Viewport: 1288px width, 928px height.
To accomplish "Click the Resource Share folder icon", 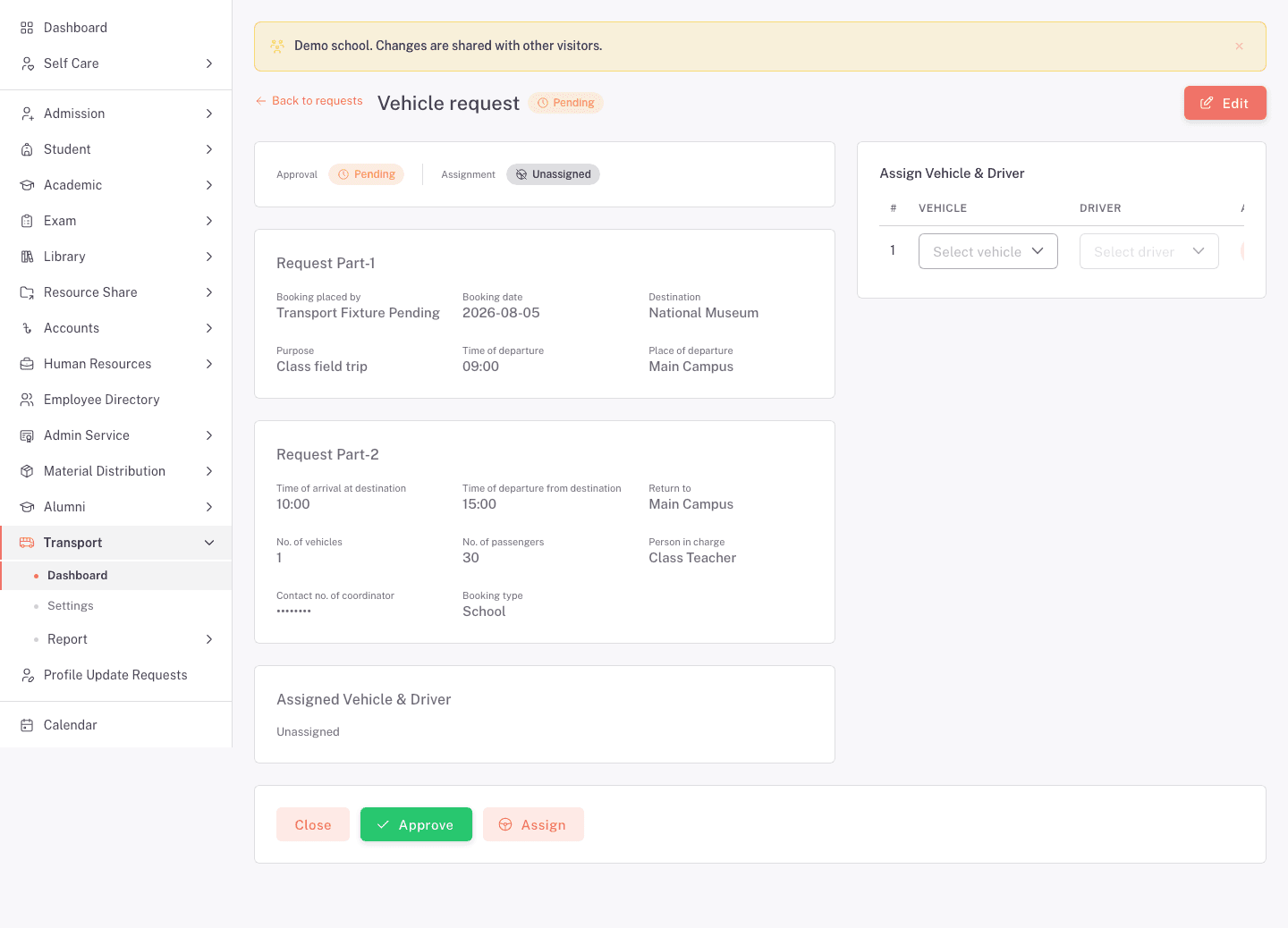I will (27, 292).
